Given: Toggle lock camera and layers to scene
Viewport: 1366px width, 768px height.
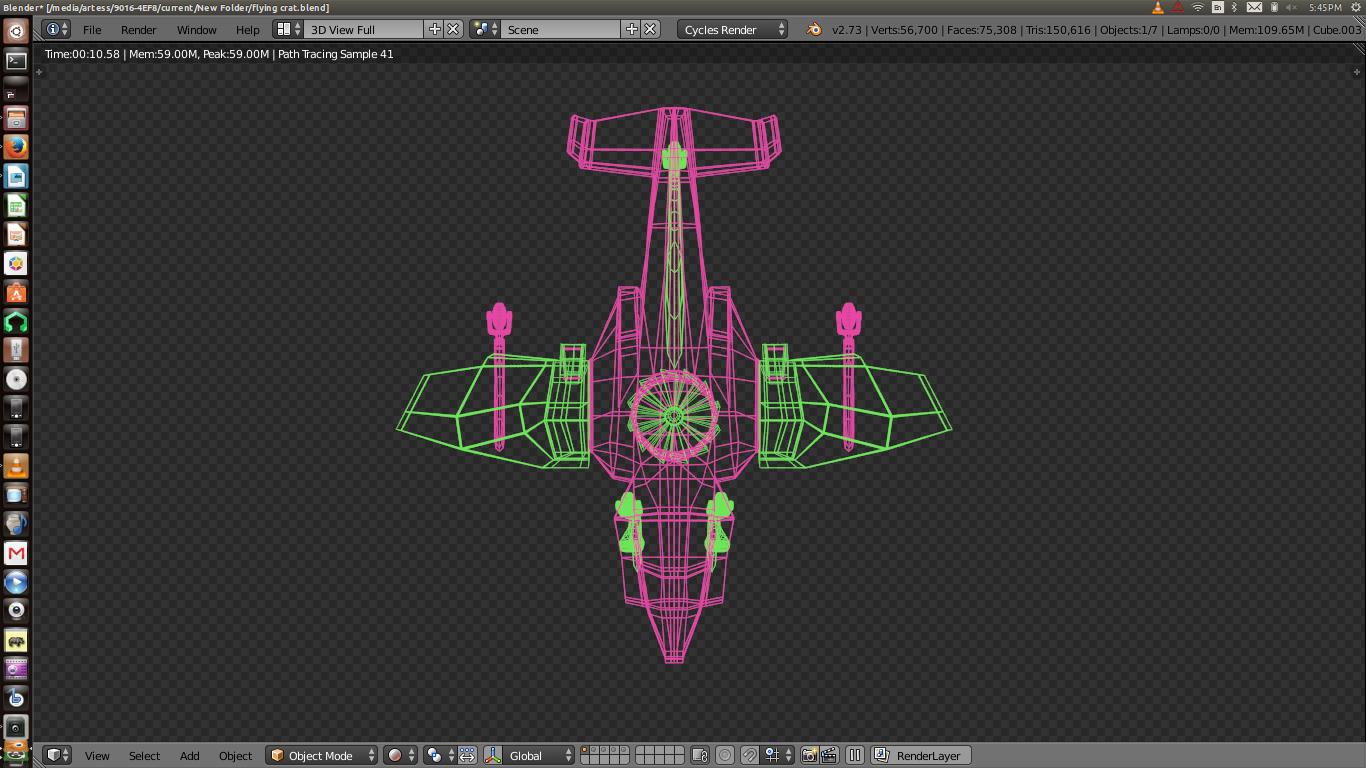Looking at the screenshot, I should (700, 756).
